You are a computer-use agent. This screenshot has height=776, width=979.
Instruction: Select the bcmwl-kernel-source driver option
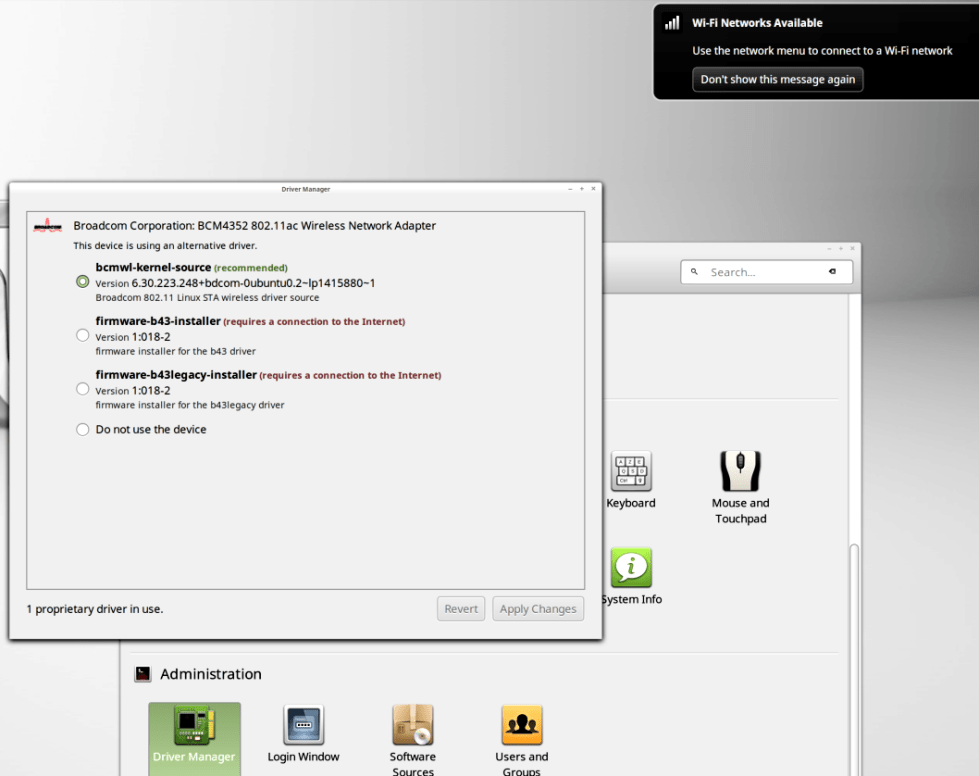tap(83, 282)
